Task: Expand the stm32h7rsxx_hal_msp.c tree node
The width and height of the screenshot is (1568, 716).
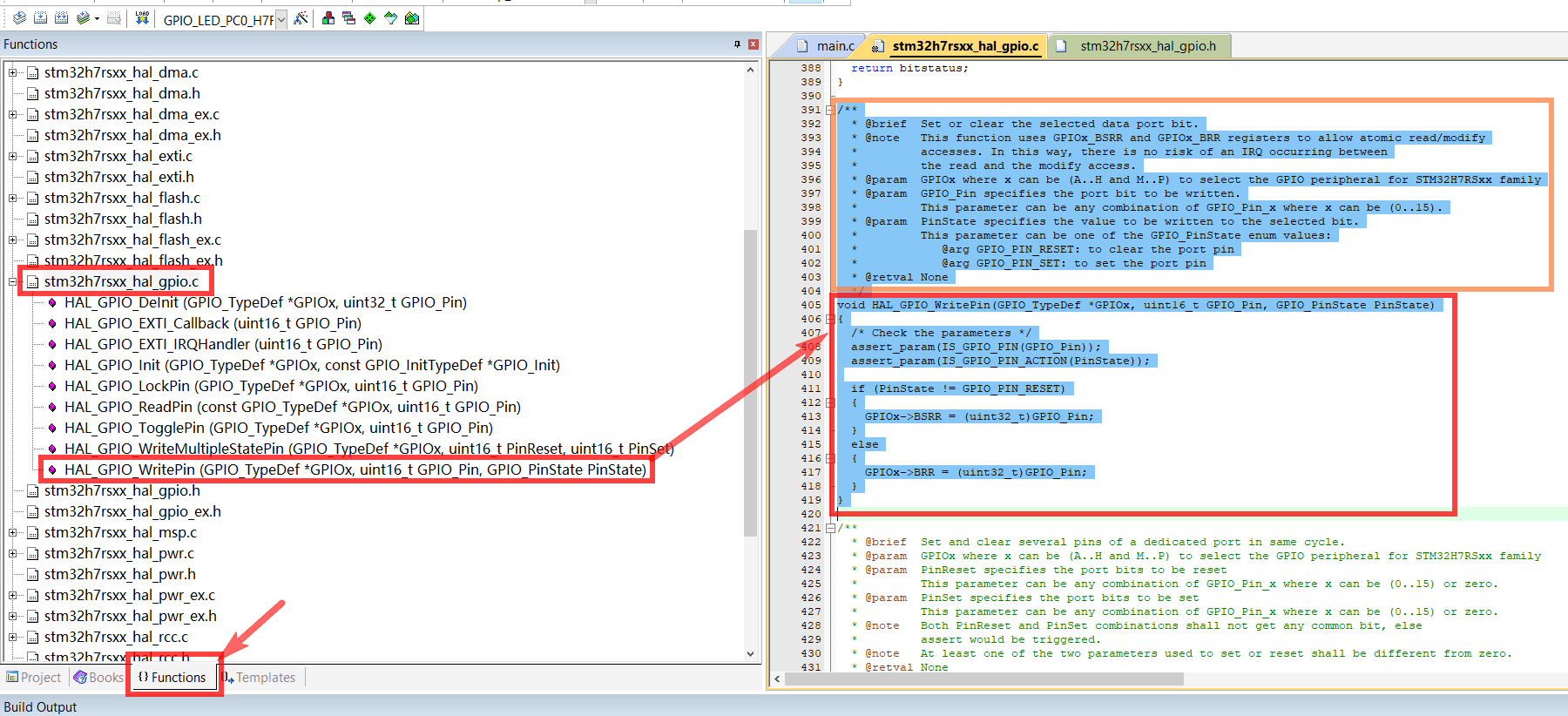Action: tap(13, 532)
